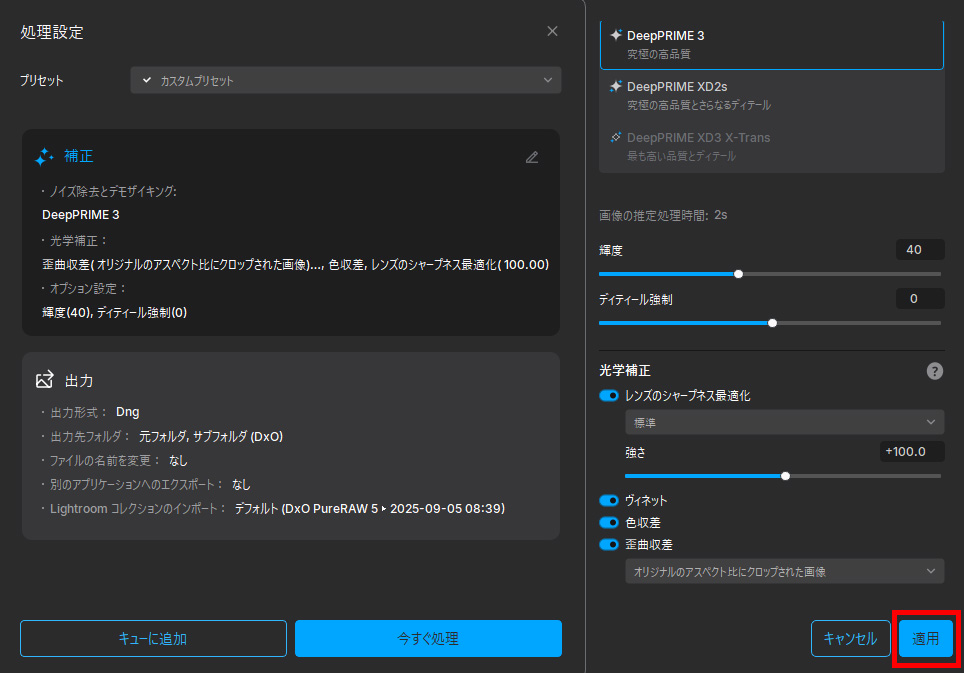Click the 出力 section heading
Screen dimensions: 964x673
click(79, 381)
